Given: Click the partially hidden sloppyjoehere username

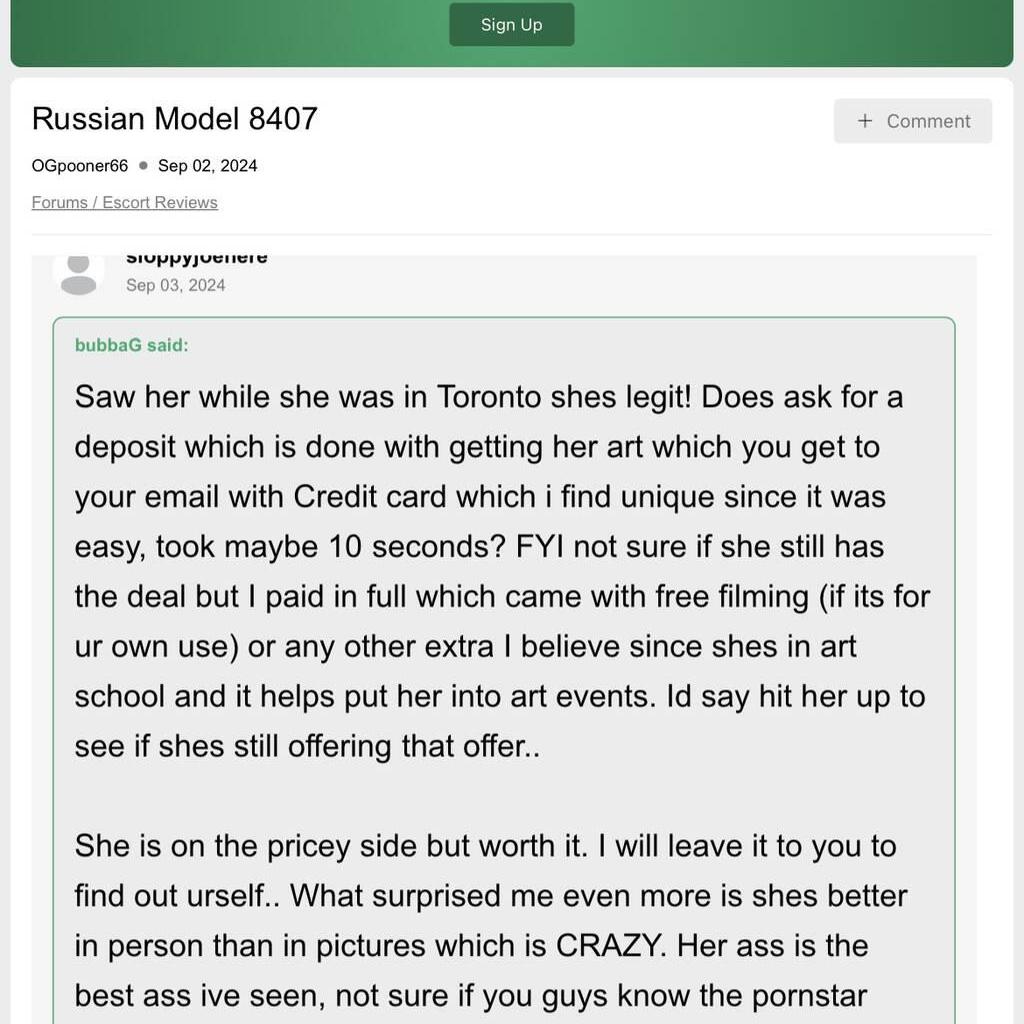Looking at the screenshot, I should coord(197,259).
